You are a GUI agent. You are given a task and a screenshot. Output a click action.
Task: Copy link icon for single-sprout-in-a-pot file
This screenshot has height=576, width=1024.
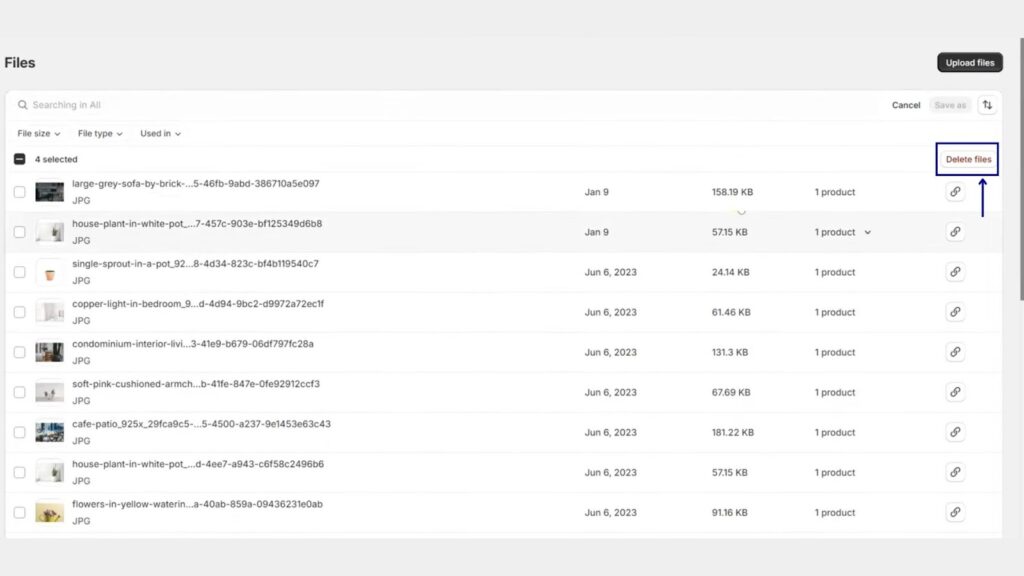click(955, 271)
